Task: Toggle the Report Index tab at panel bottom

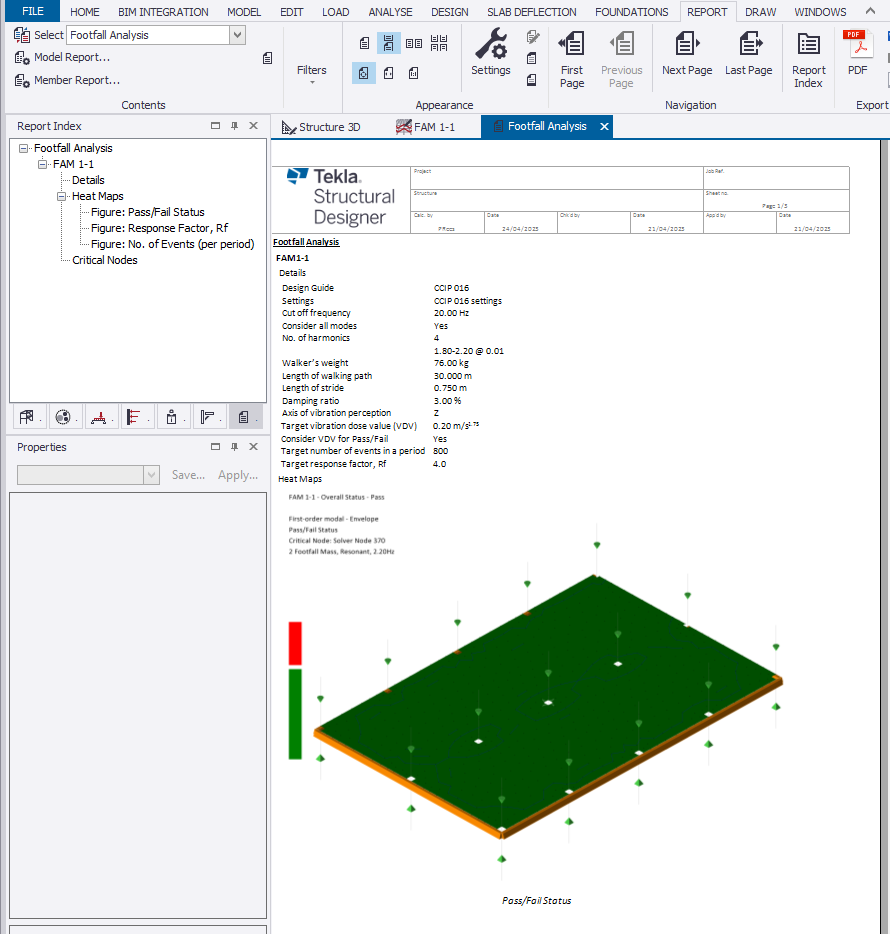Action: pyautogui.click(x=243, y=417)
